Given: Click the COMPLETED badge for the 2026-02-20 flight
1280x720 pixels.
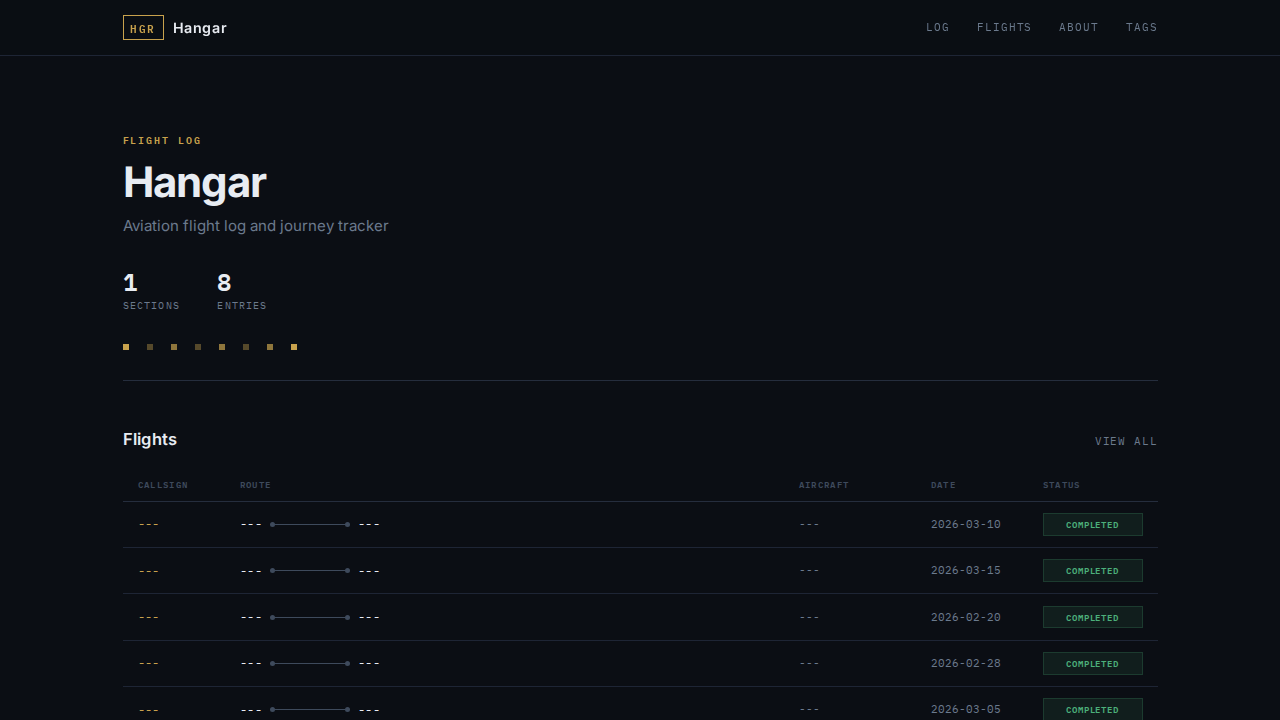Looking at the screenshot, I should point(1092,618).
